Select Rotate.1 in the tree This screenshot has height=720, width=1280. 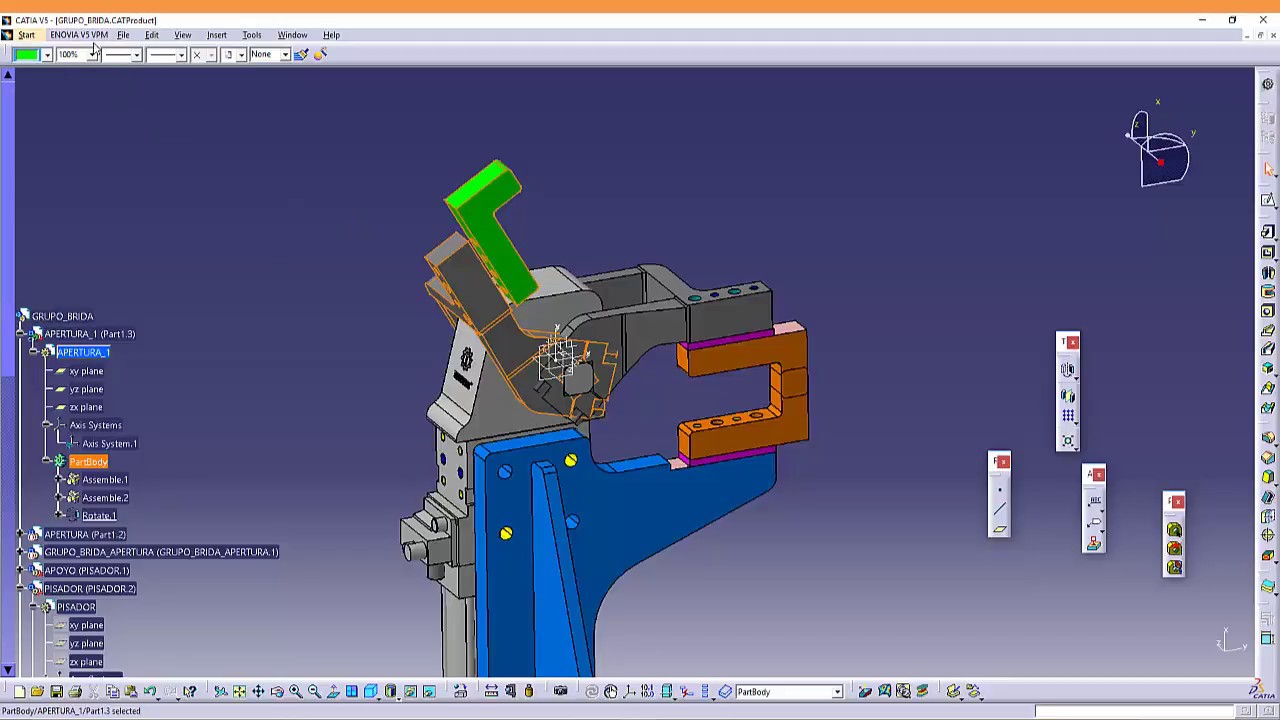click(99, 516)
